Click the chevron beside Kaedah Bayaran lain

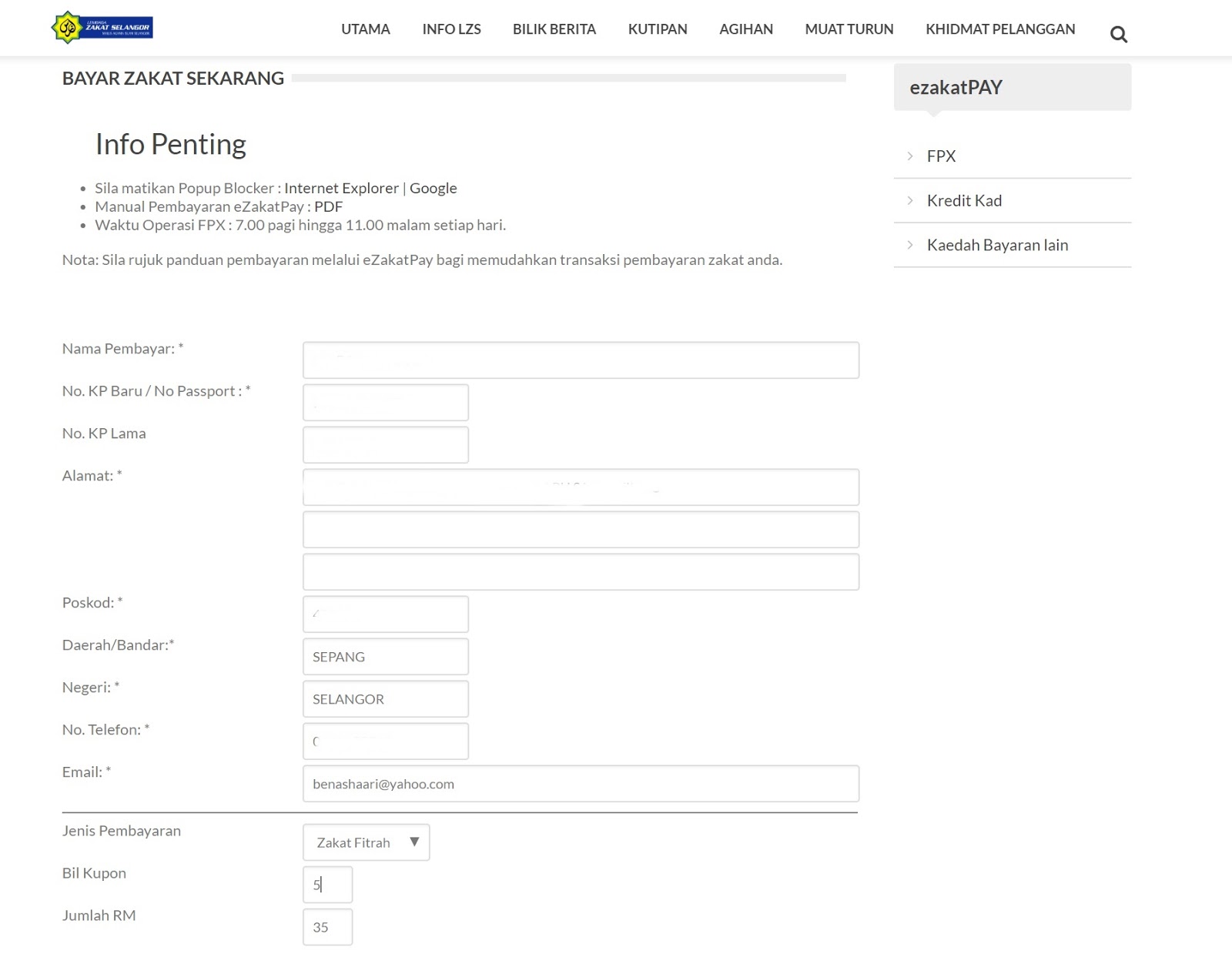click(x=910, y=246)
